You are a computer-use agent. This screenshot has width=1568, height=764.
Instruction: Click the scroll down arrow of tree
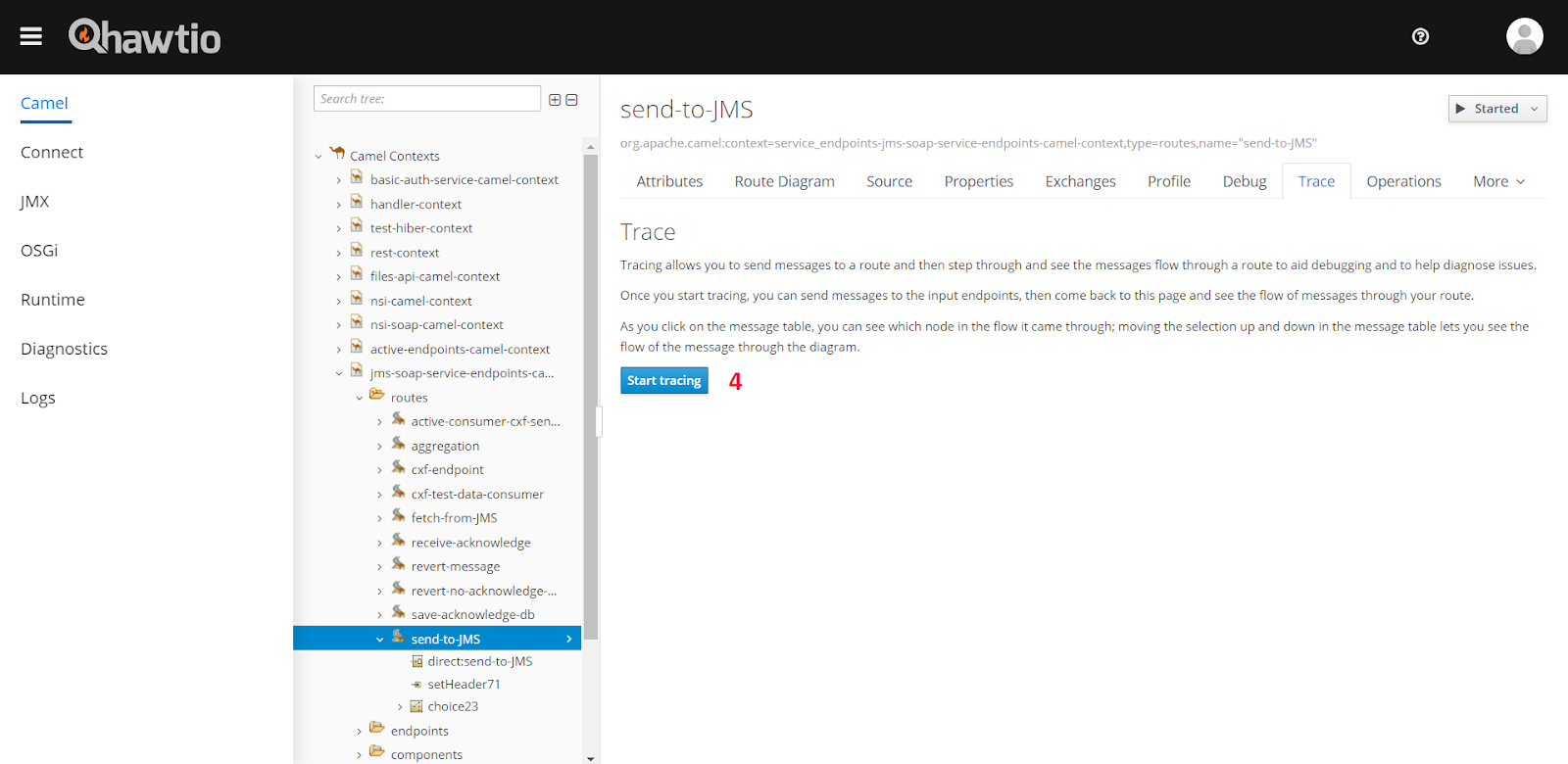pyautogui.click(x=590, y=758)
